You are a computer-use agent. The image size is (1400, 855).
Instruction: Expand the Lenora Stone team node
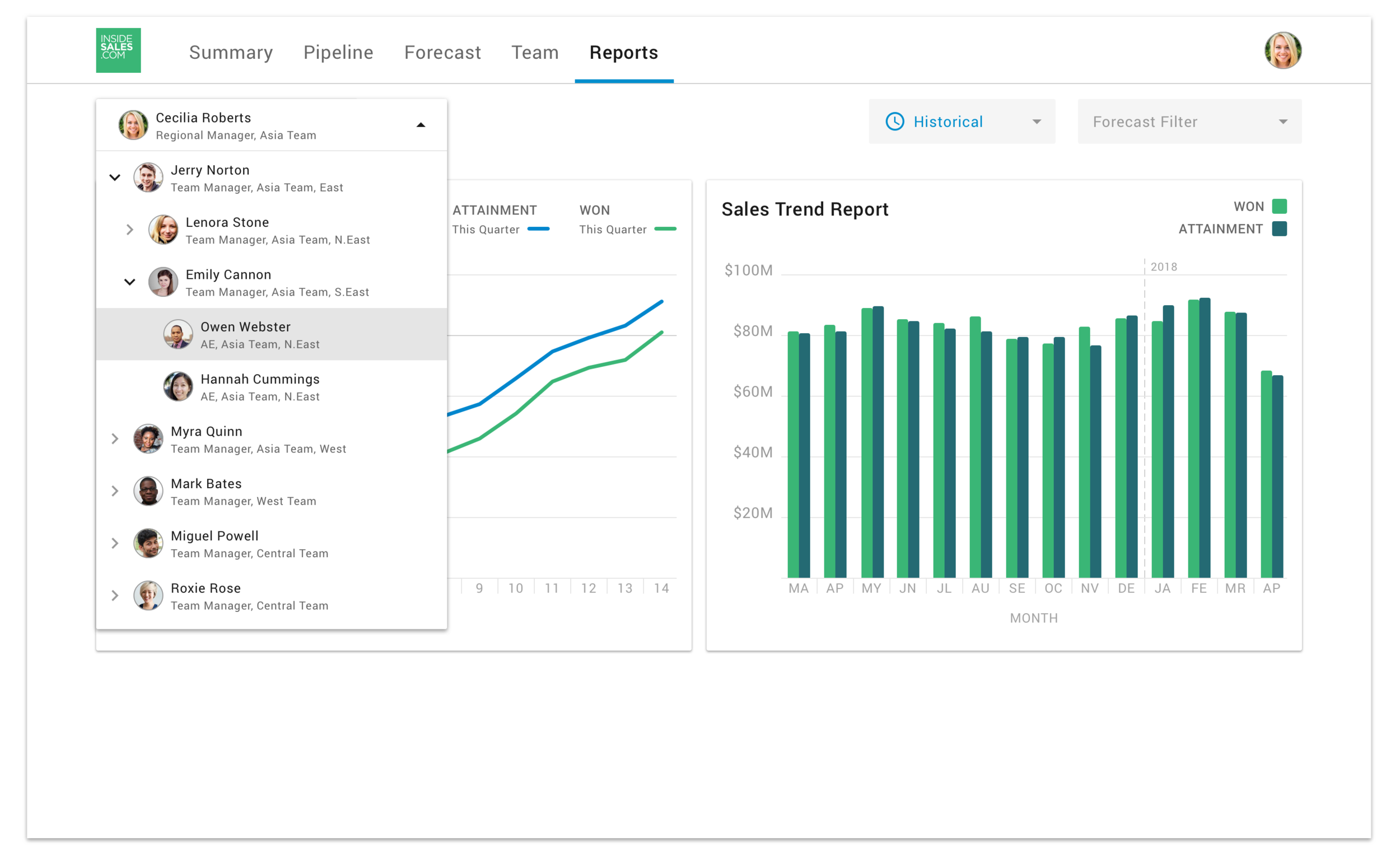[129, 230]
